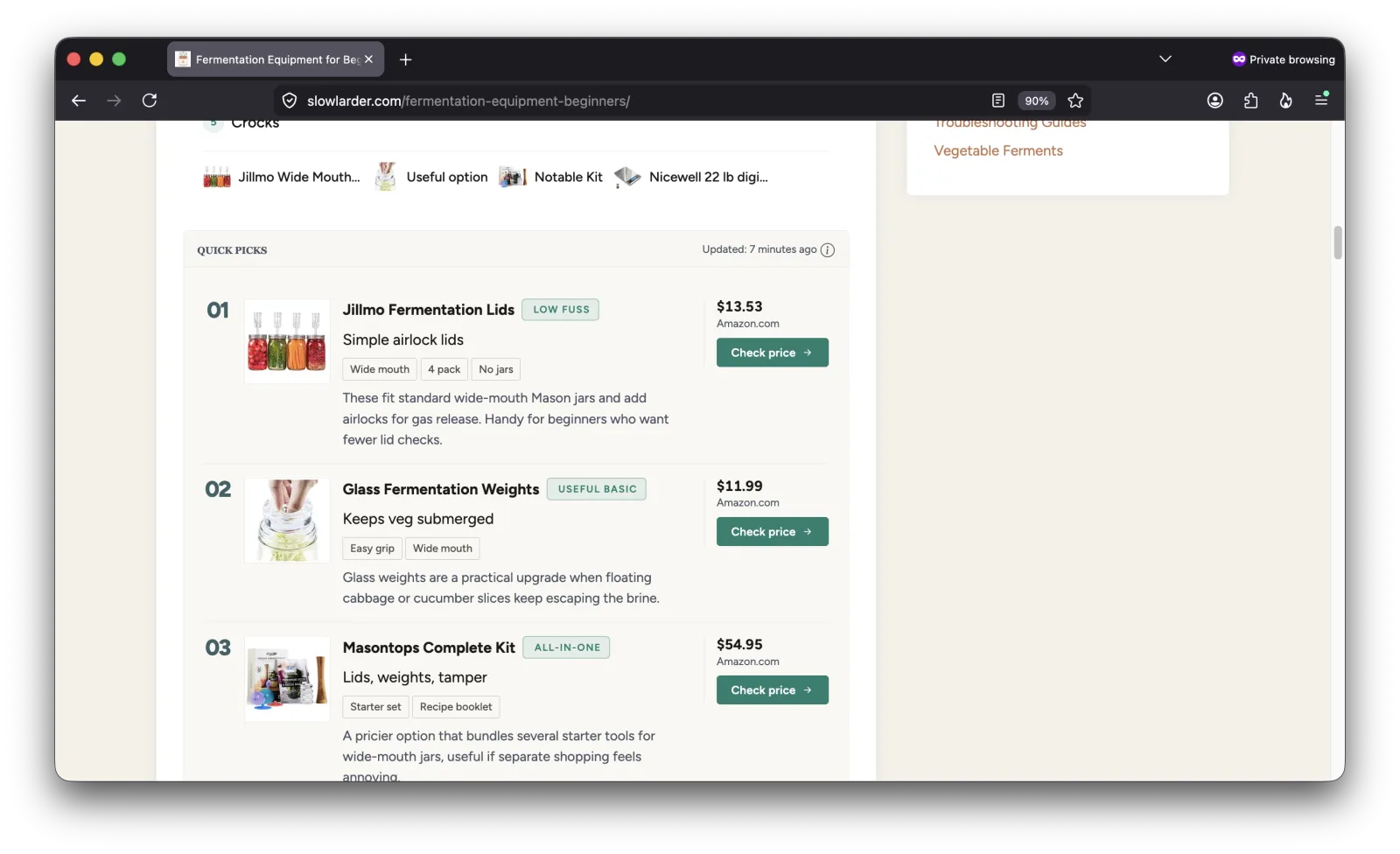Select the No jars tag
This screenshot has height=854, width=1400.
pos(496,369)
